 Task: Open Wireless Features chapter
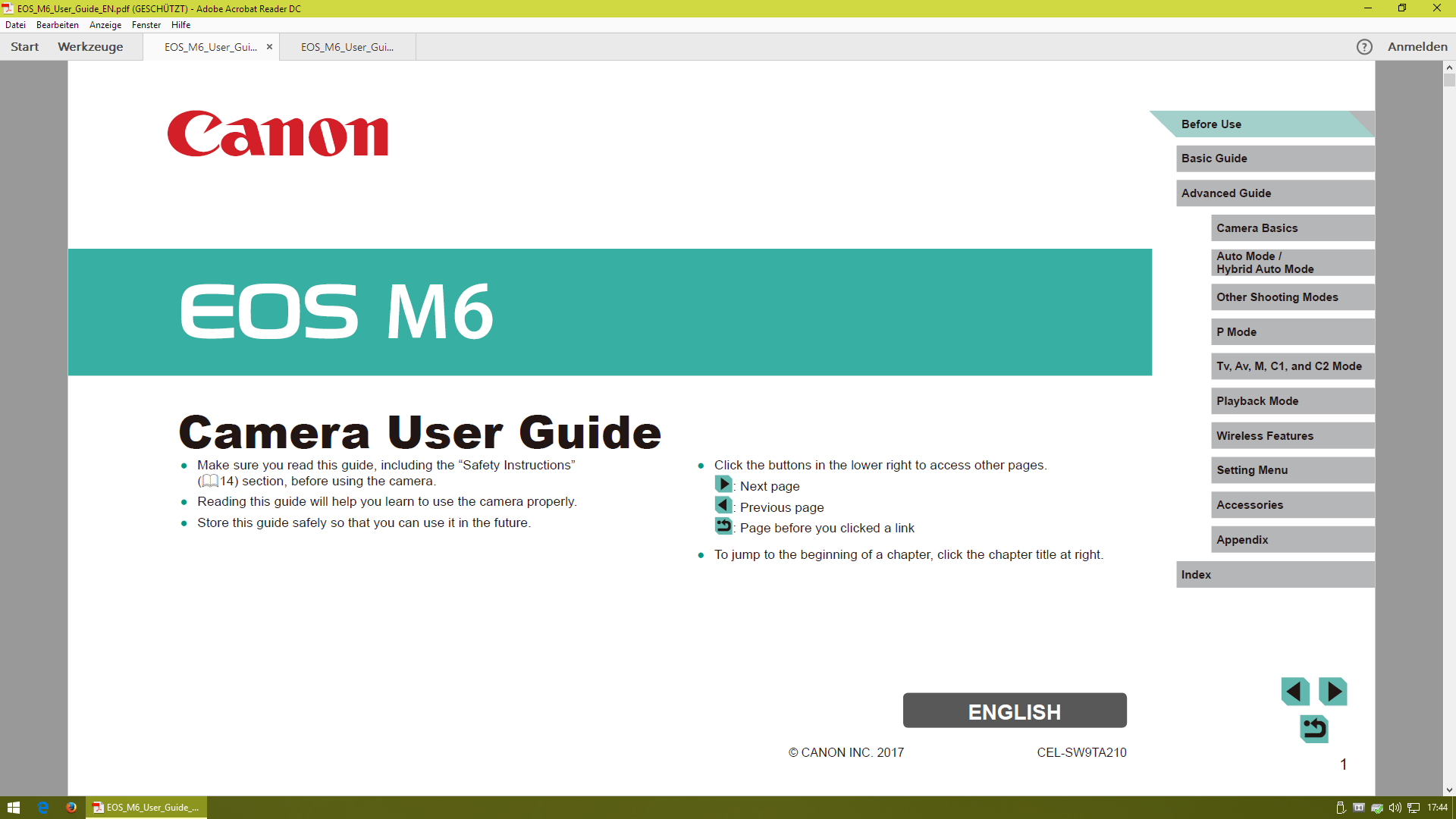click(x=1293, y=436)
